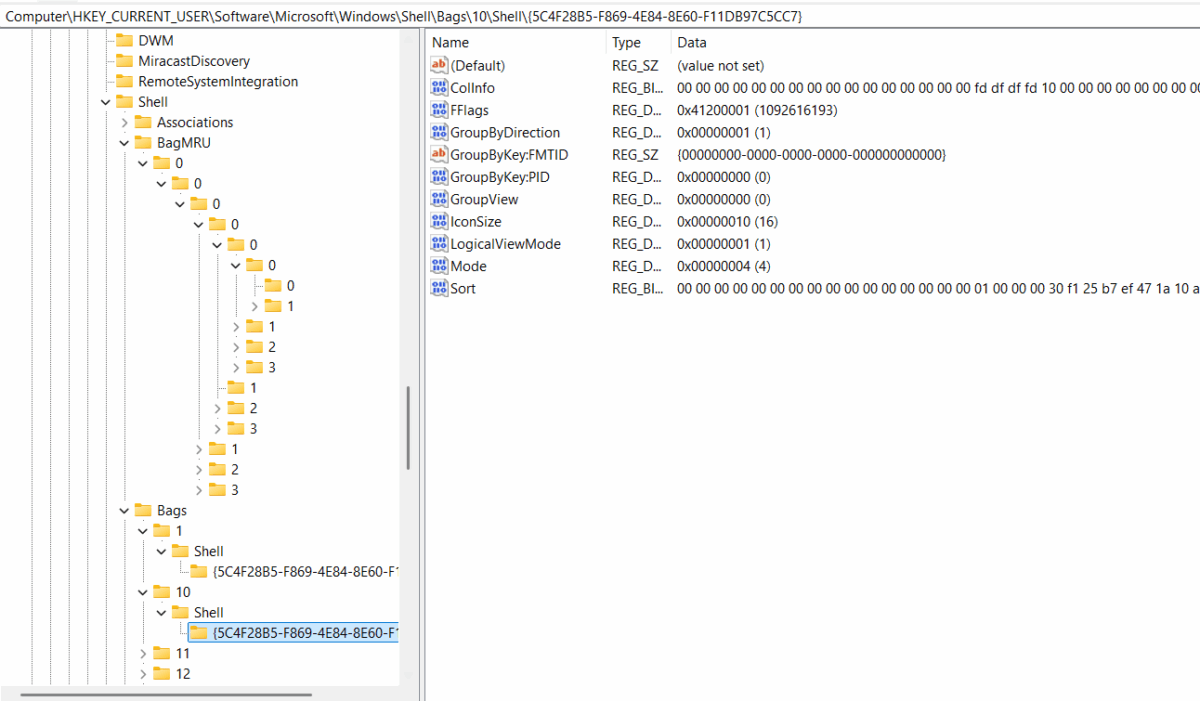The image size is (1200, 701).
Task: Click the registry path address bar
Action: pos(400,15)
